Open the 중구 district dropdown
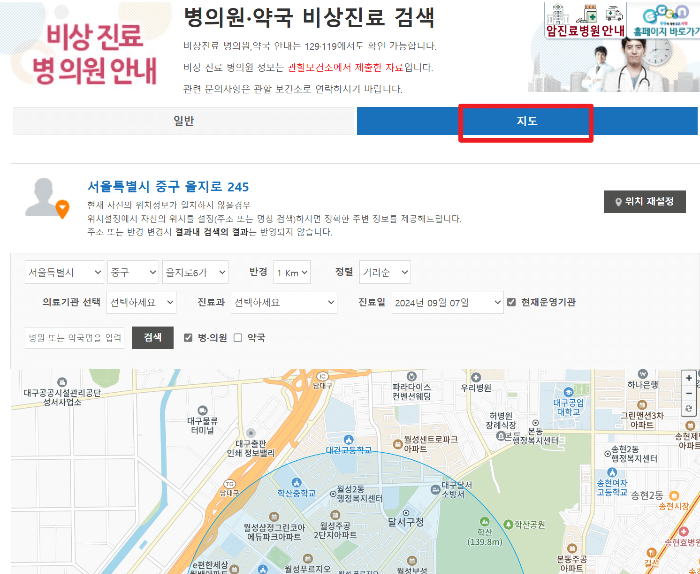Screen dimensions: 700x574 pos(133,272)
